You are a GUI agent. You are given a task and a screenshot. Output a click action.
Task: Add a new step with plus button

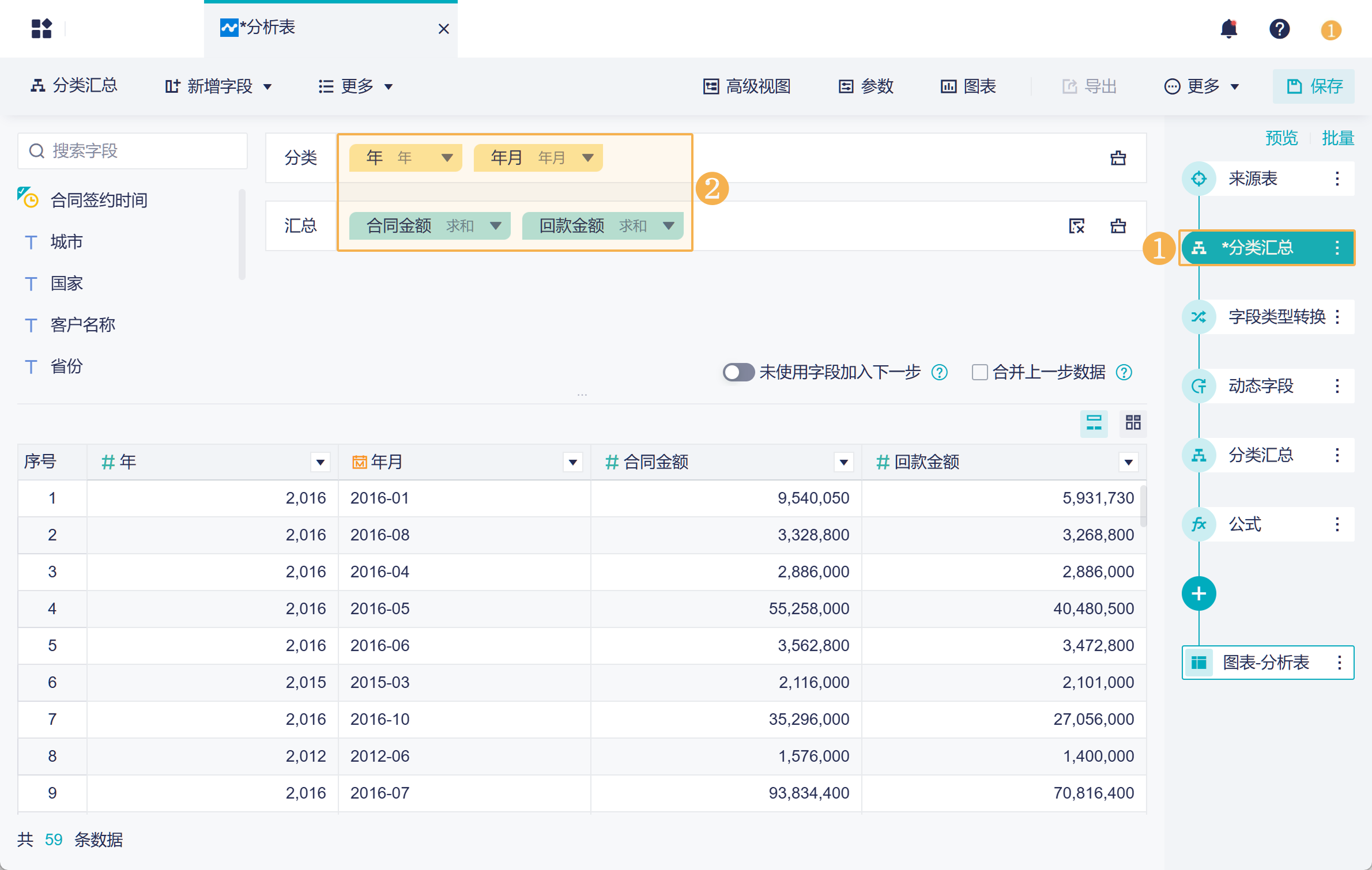tap(1199, 593)
